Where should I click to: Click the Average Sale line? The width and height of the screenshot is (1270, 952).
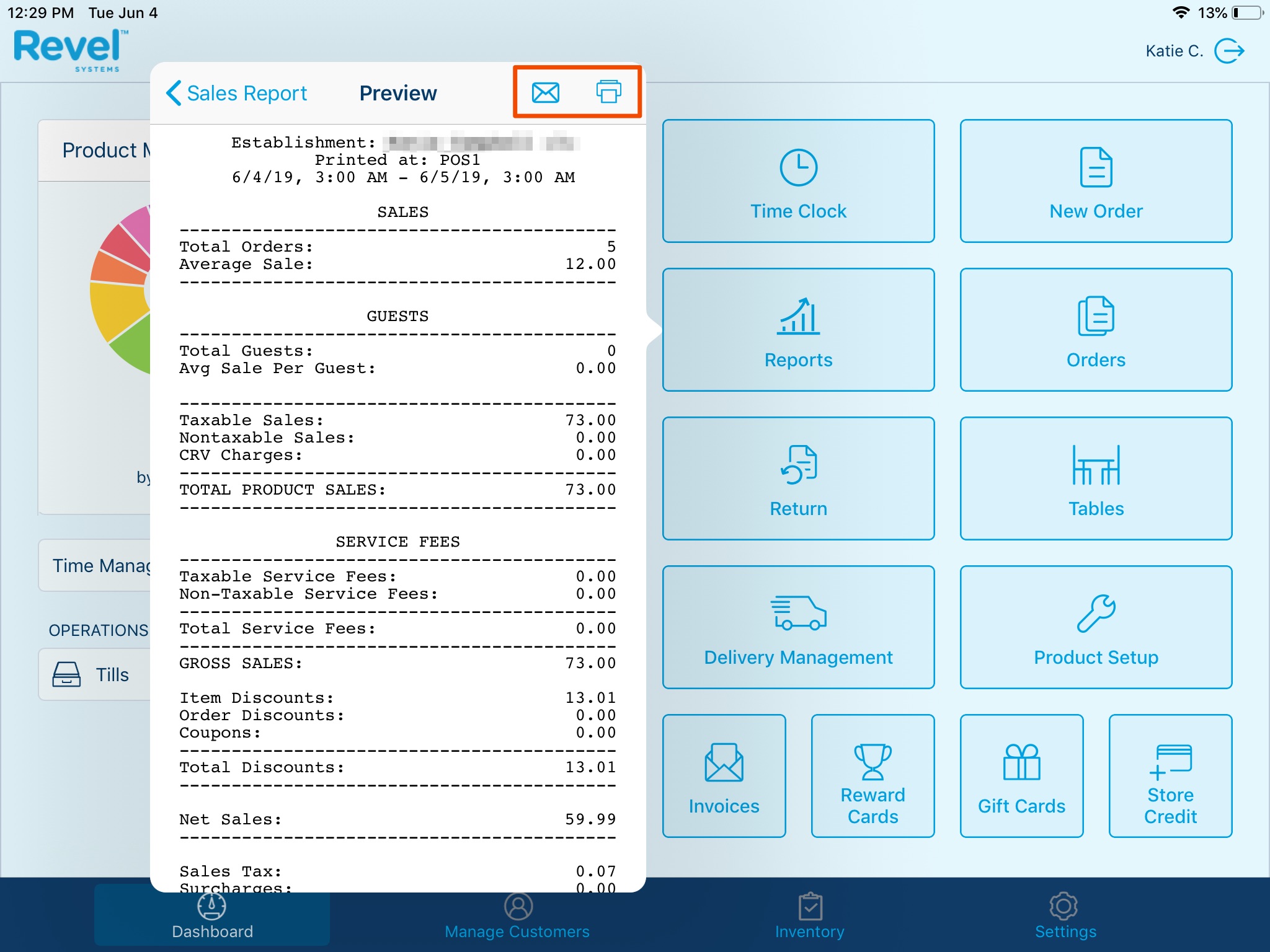[397, 264]
